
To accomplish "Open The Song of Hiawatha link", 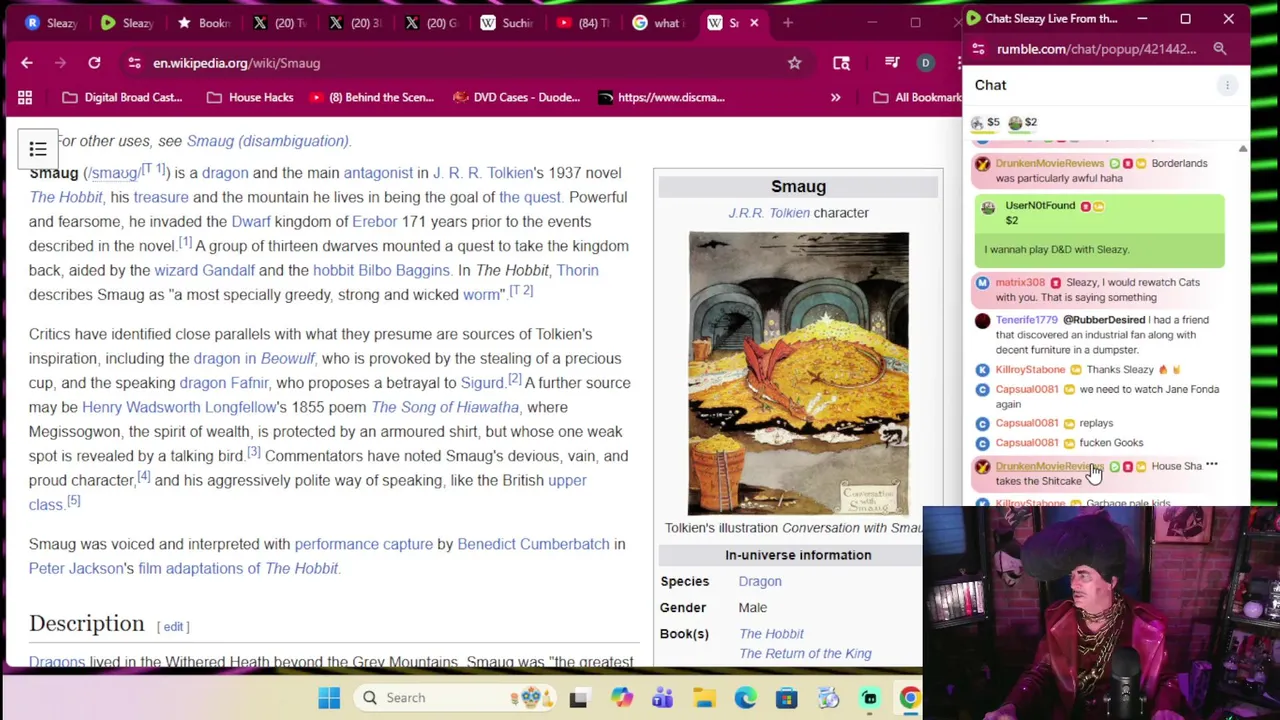I will 445,407.
